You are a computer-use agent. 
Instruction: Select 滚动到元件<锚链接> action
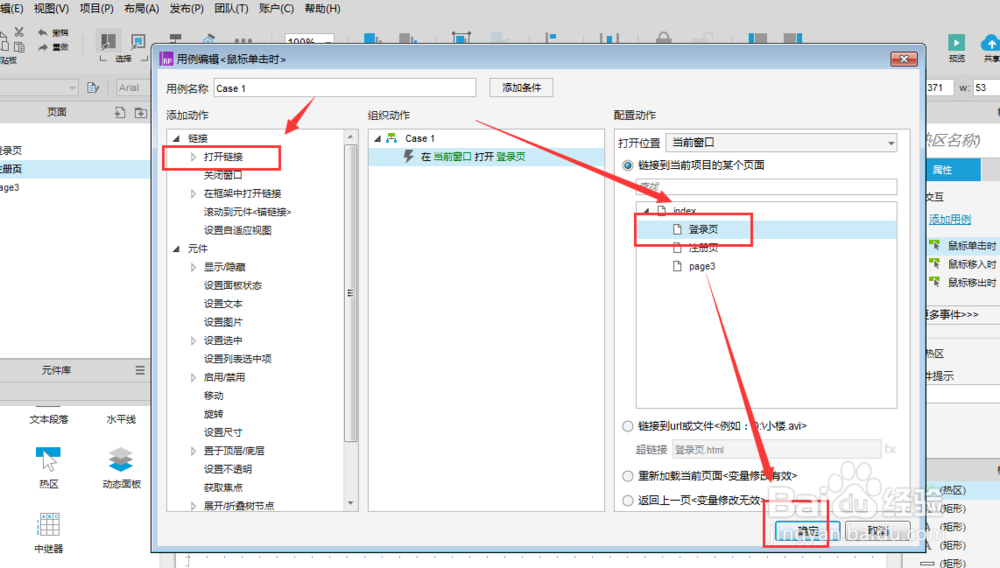(247, 212)
